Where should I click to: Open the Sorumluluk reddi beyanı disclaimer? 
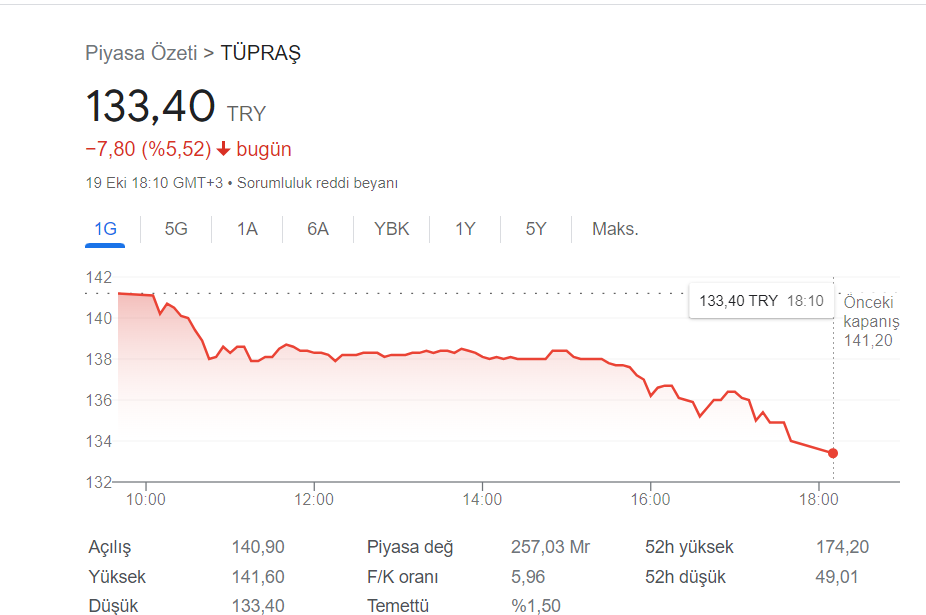click(318, 183)
